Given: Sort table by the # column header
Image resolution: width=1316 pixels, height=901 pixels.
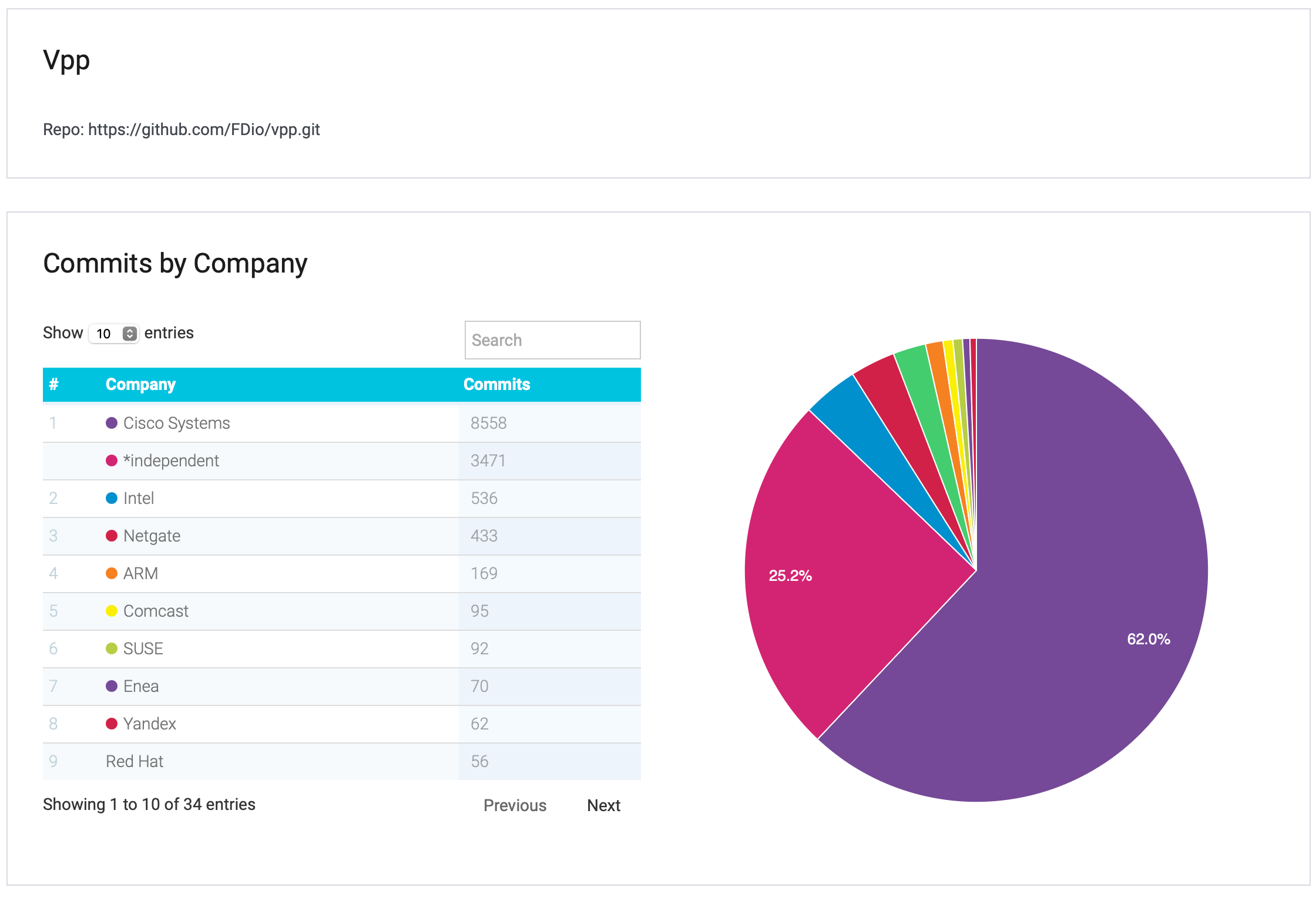Looking at the screenshot, I should tap(54, 384).
